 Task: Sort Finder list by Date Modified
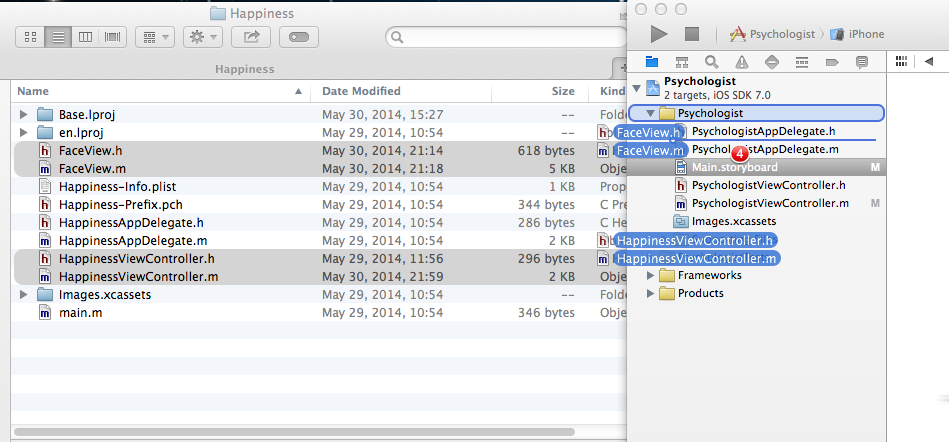click(x=401, y=91)
